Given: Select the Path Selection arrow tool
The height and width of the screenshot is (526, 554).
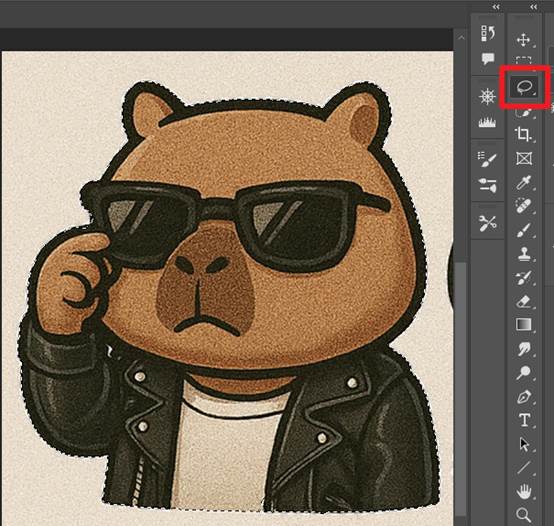Looking at the screenshot, I should point(524,444).
